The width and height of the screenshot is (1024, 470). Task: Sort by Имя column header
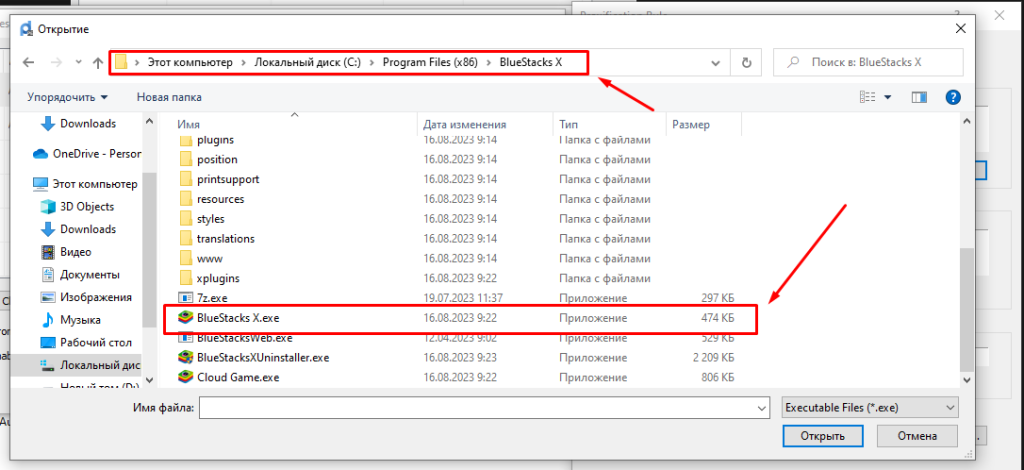tap(189, 124)
